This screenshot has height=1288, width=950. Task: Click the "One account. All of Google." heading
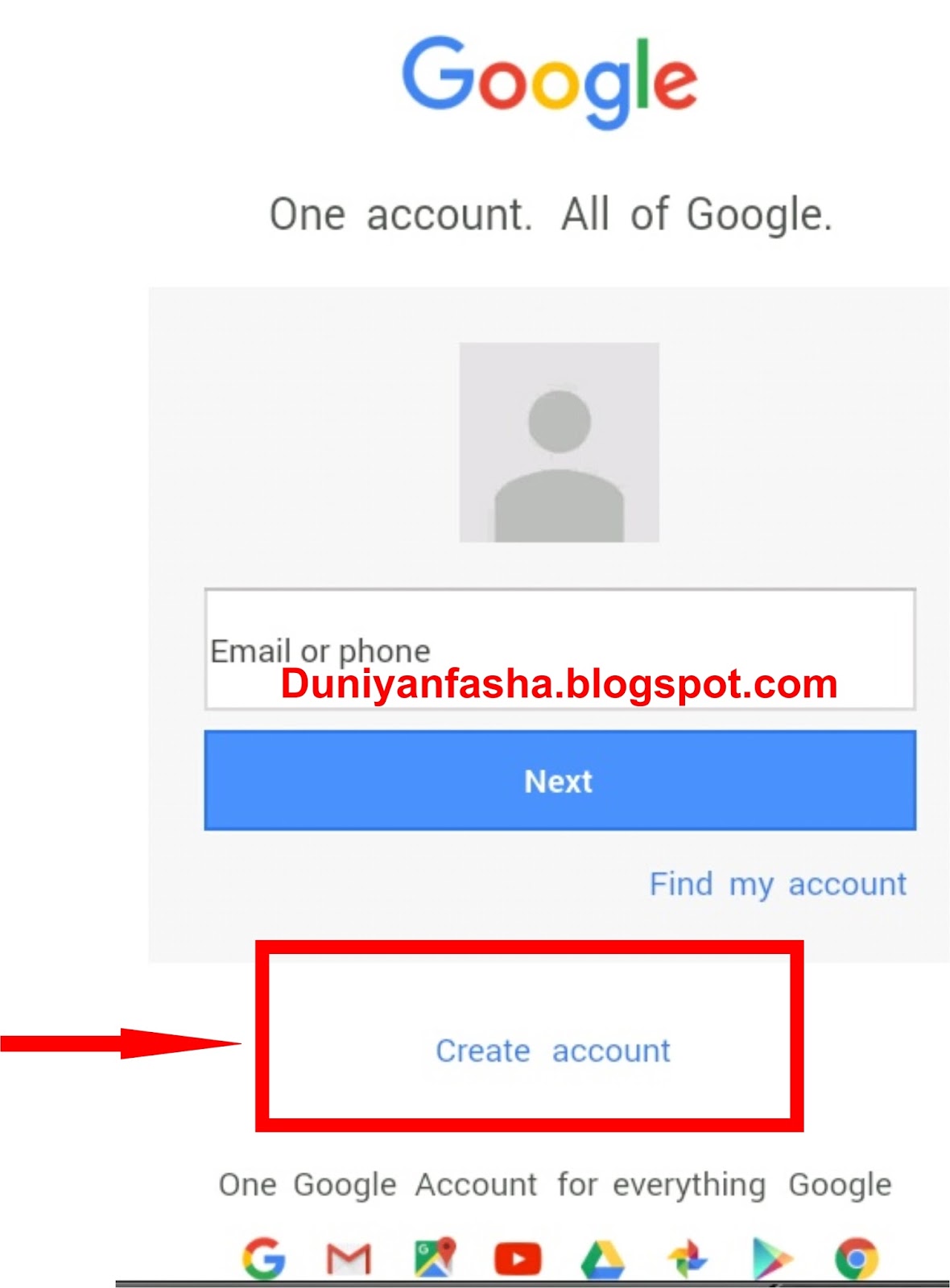pos(551,215)
